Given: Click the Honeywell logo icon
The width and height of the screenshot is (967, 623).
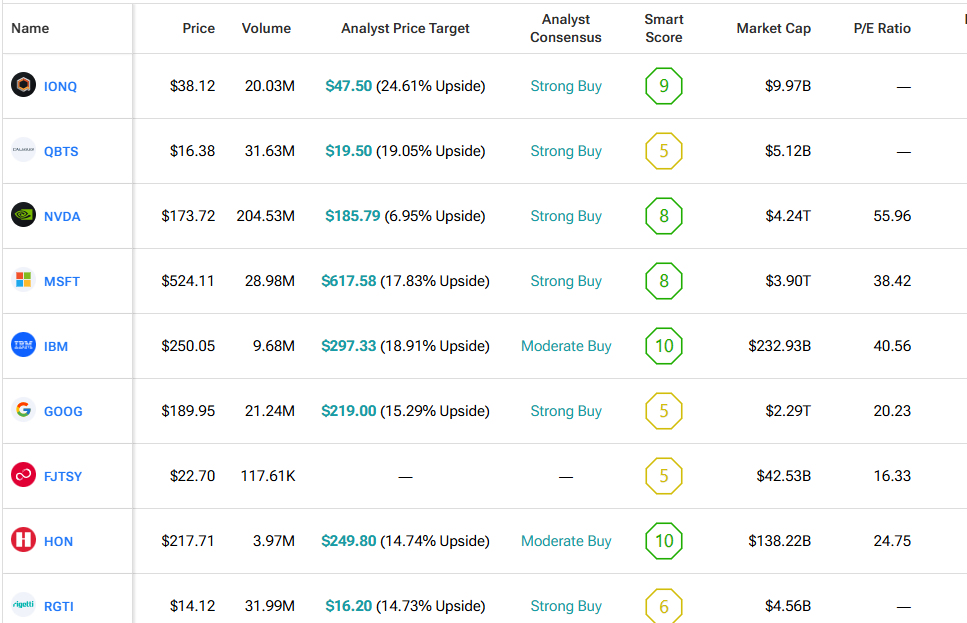Looking at the screenshot, I should click(23, 541).
